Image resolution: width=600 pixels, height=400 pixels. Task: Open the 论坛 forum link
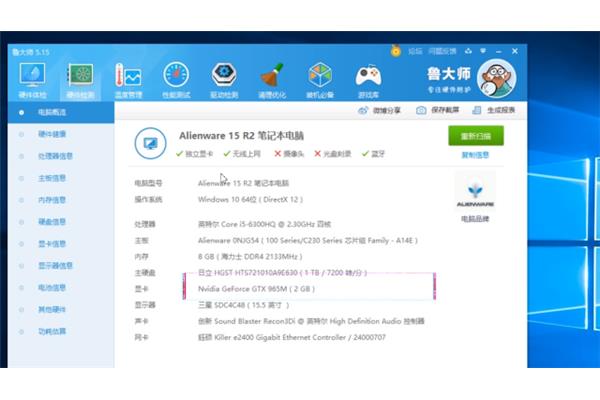click(415, 51)
